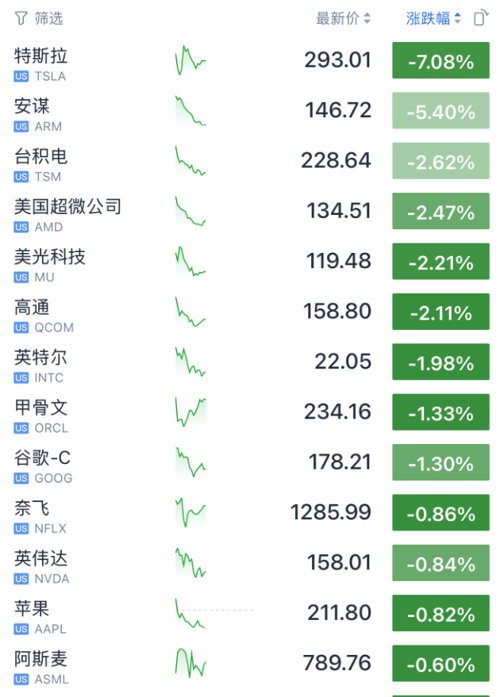Screen dimensions: 500x697
Task: Click Apple AAPL US badge icon
Action: (x=21, y=629)
